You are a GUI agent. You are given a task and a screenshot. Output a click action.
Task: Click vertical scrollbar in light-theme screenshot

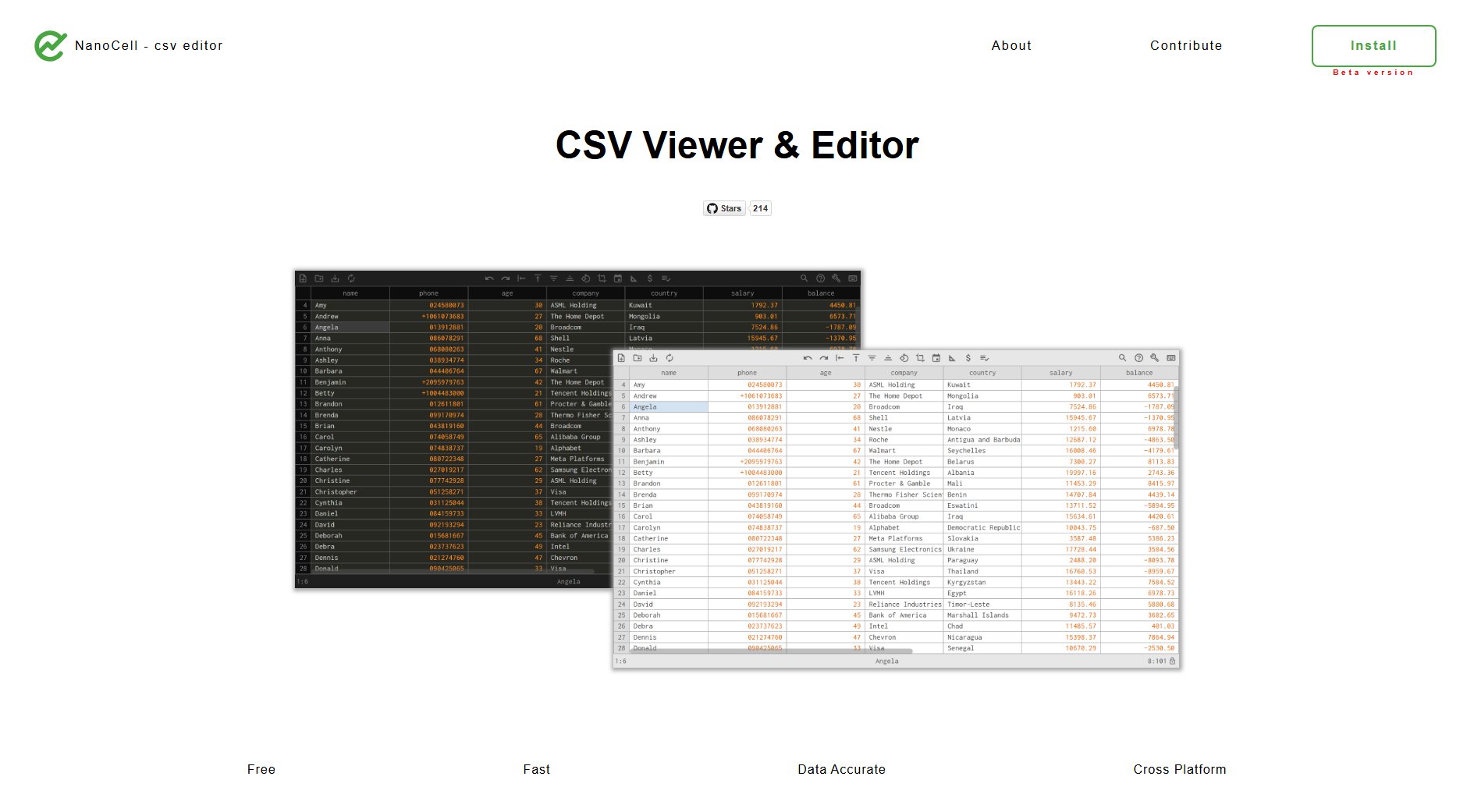pyautogui.click(x=1176, y=417)
